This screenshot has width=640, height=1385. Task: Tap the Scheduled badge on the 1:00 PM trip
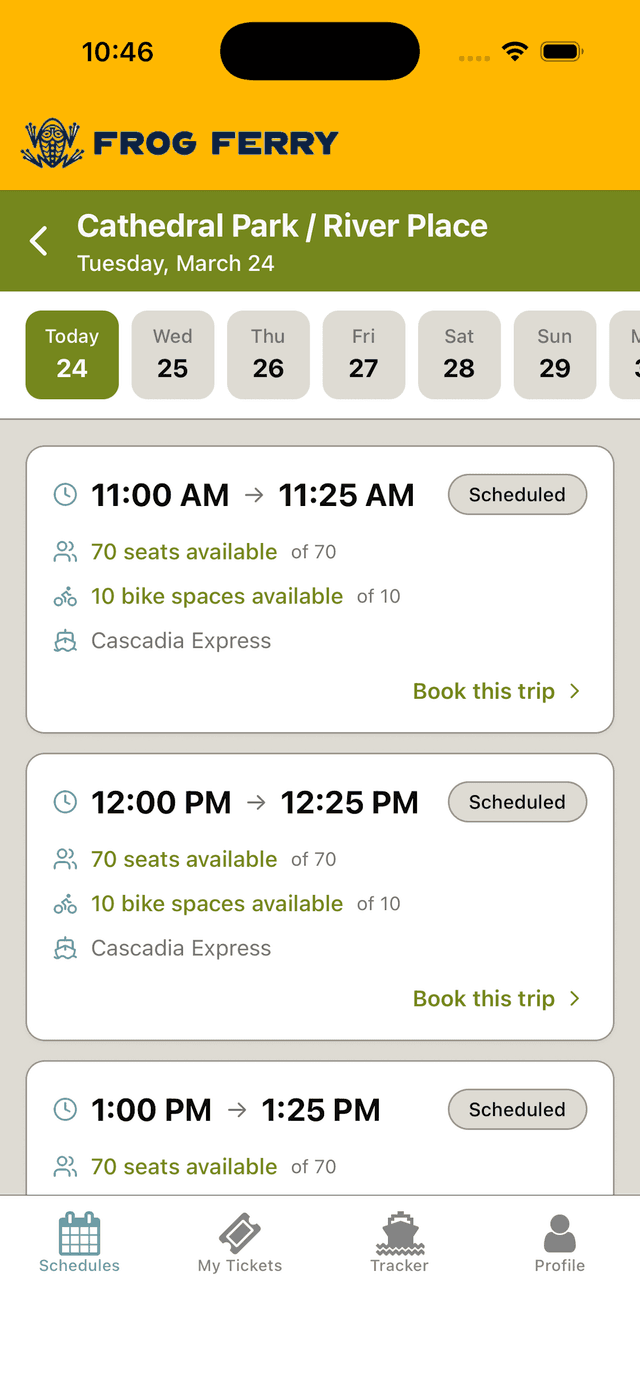[x=517, y=1109]
